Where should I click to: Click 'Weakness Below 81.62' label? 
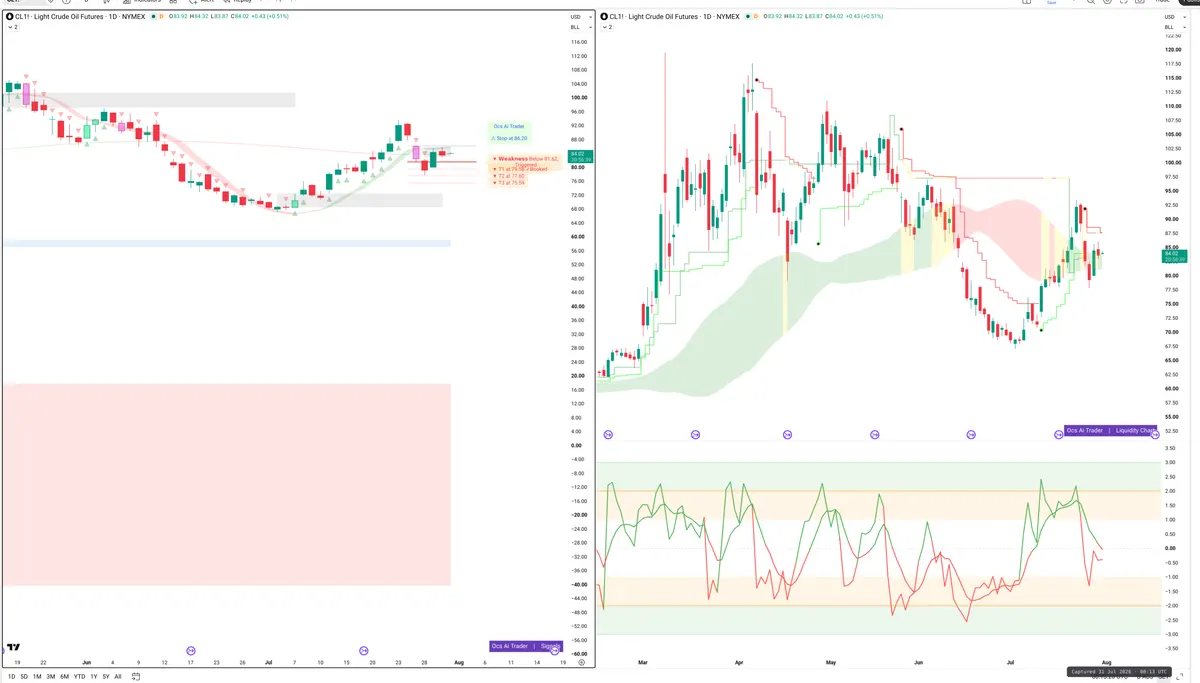(x=524, y=158)
